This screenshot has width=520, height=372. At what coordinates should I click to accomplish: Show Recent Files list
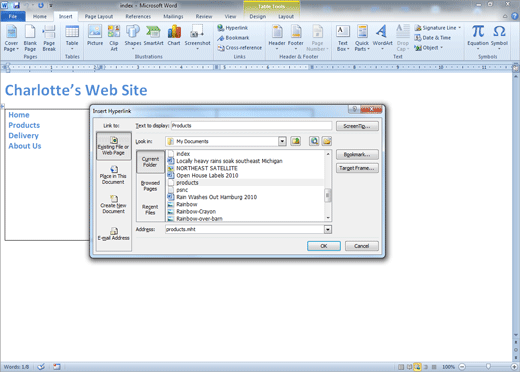[150, 209]
